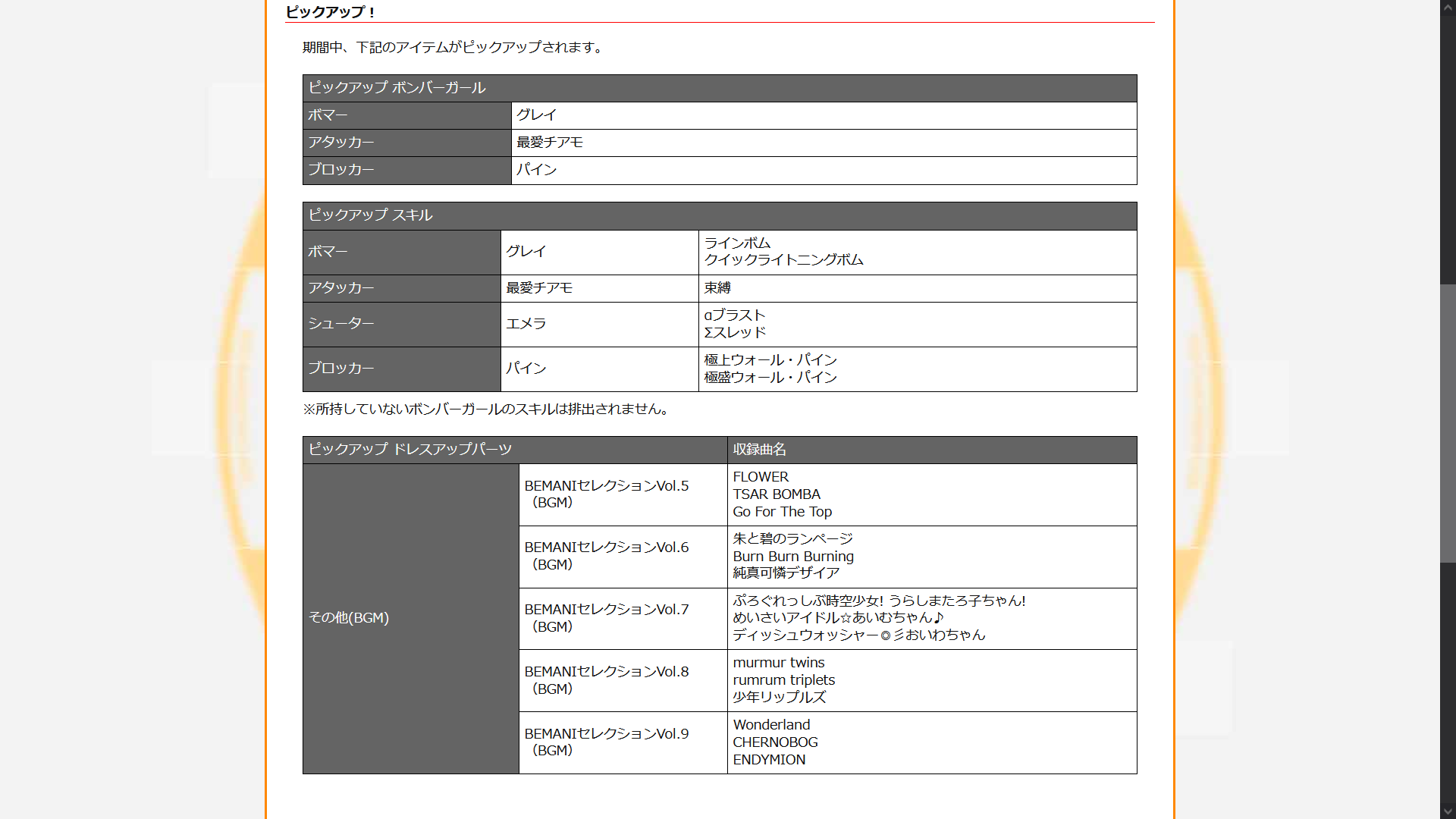Click the ピックアップ ドレスアップパーツ header

click(515, 450)
